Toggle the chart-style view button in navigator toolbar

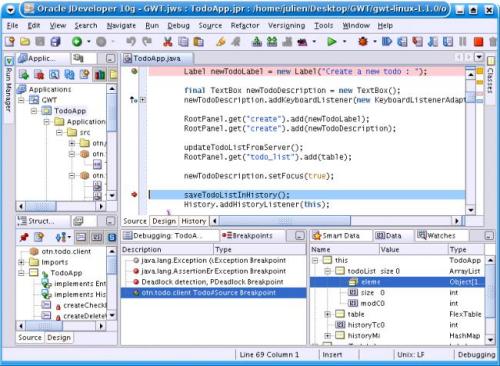tap(100, 74)
